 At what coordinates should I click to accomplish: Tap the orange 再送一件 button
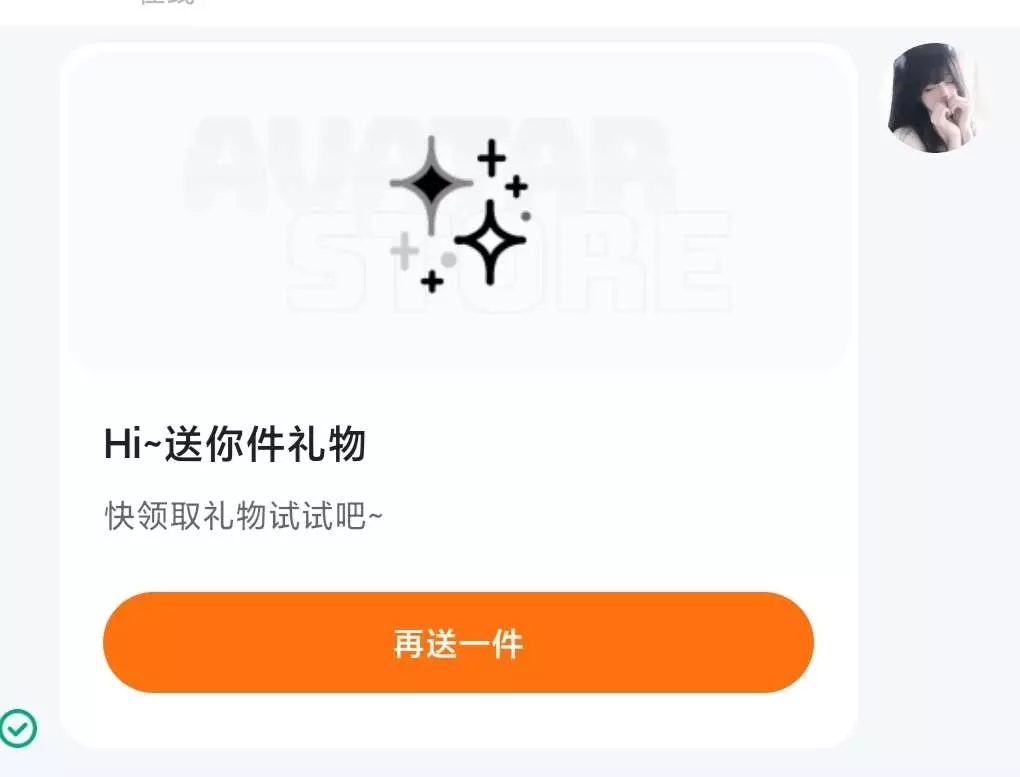[458, 642]
